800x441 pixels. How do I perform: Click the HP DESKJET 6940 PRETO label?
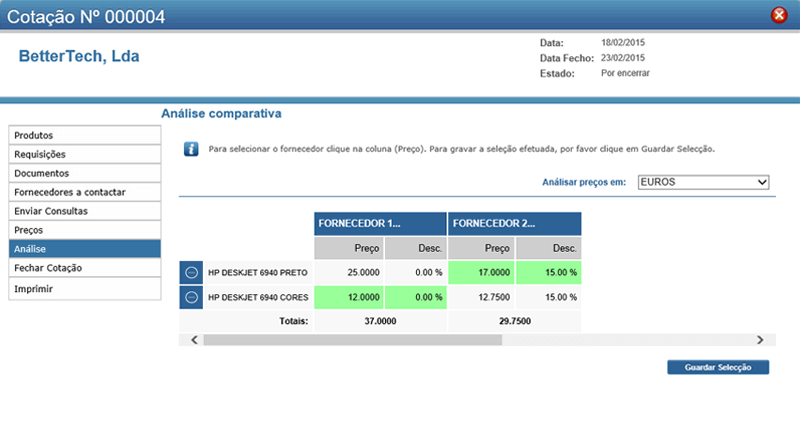tap(258, 273)
